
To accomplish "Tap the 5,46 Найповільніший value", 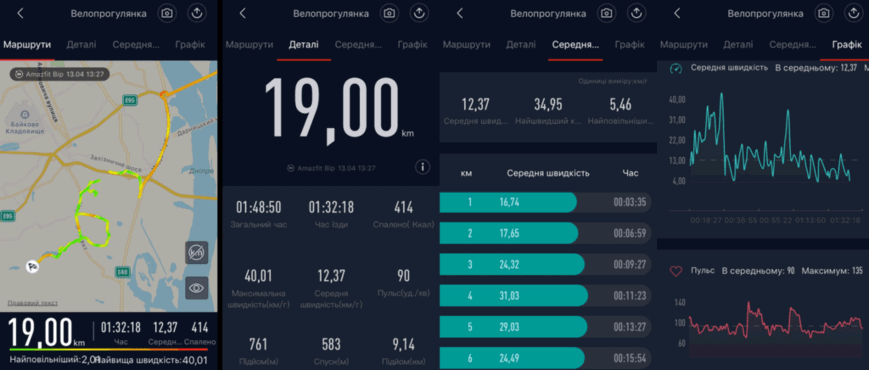I will coord(620,104).
